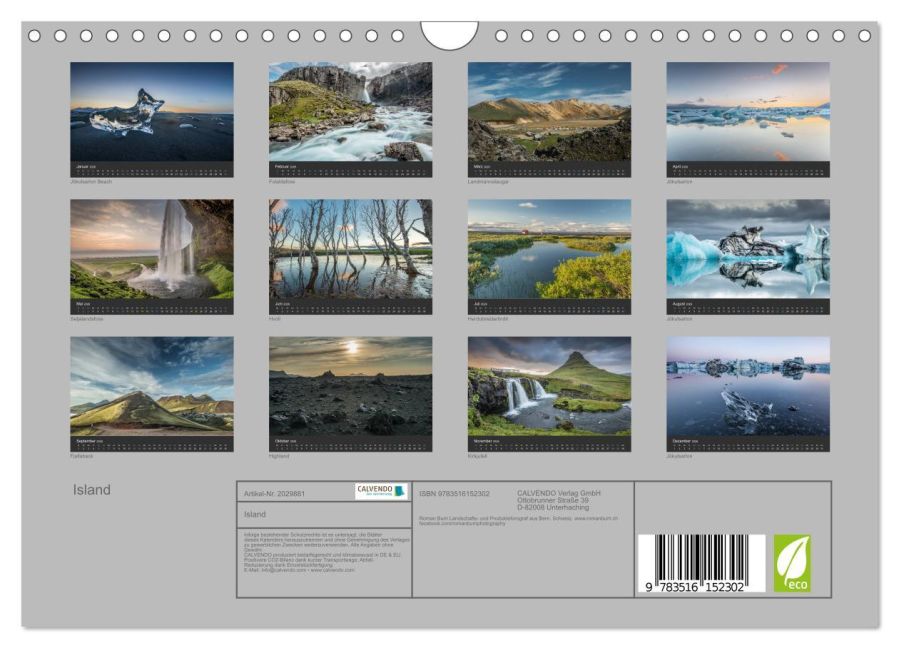Select the June flooded bare trees thumbnail

[351, 249]
